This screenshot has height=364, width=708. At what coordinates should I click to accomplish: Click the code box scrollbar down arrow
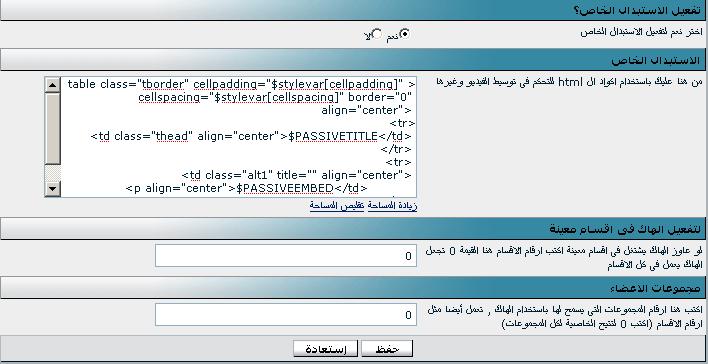pos(53,189)
